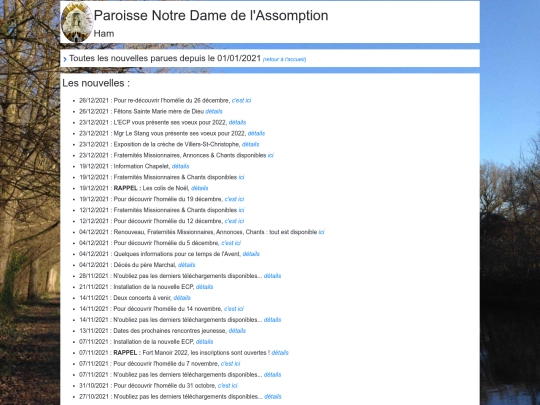This screenshot has width=540, height=405.
Task: Open détails for Mgr Le Stang voeux
Action: 256,134
